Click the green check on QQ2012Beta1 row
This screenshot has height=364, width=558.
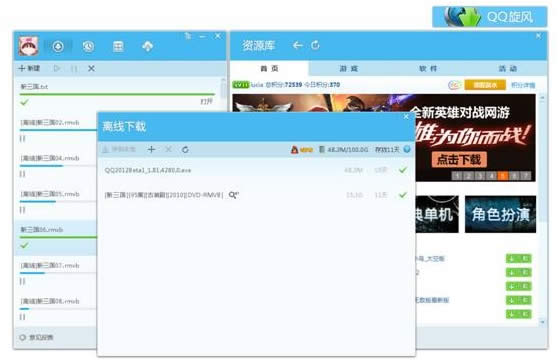[x=403, y=170]
